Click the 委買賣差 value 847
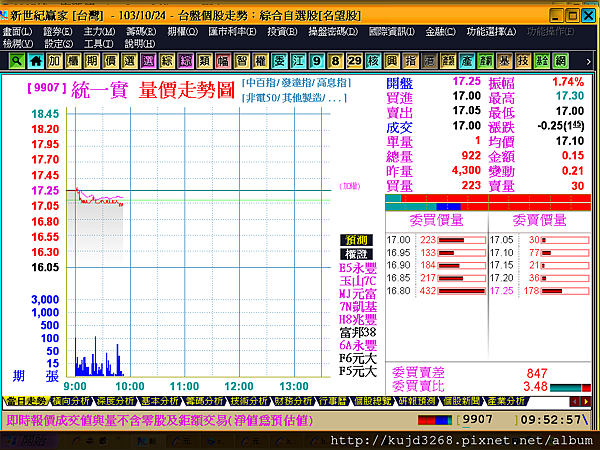The width and height of the screenshot is (600, 450). [536, 373]
